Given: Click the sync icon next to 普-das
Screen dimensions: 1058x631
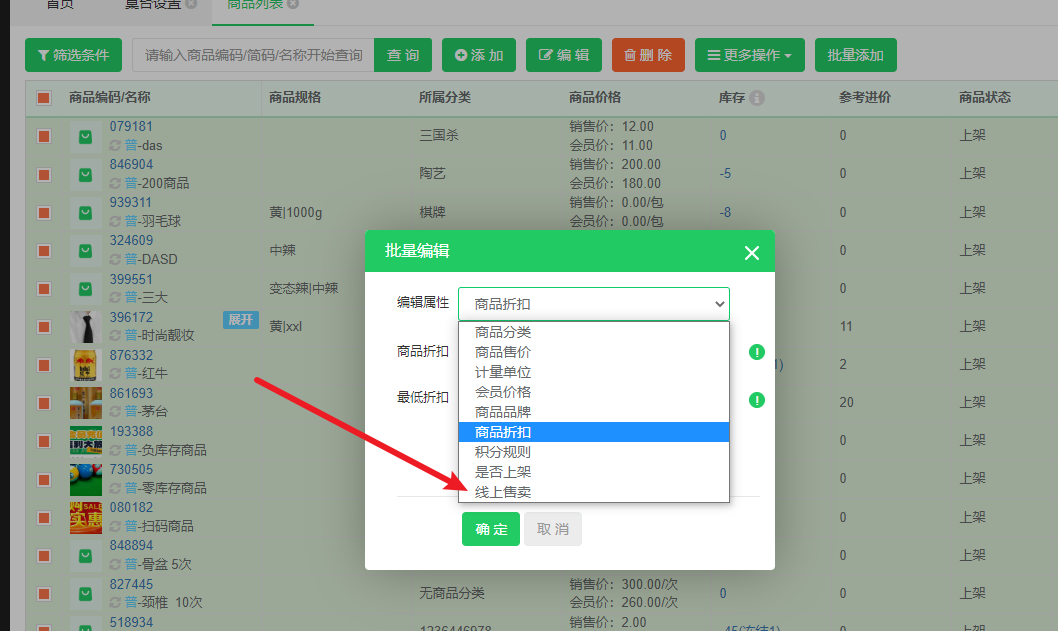Looking at the screenshot, I should [x=115, y=146].
